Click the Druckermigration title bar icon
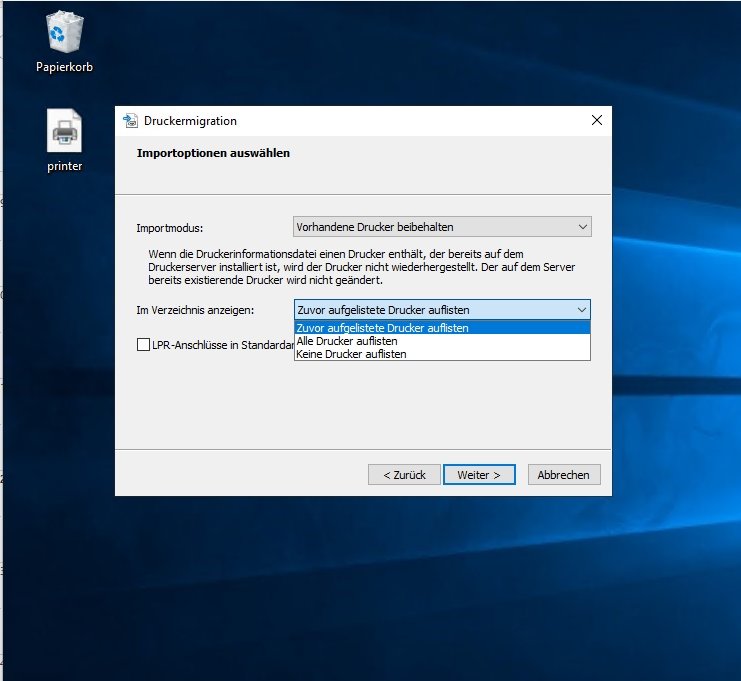The width and height of the screenshot is (741, 681). point(130,121)
